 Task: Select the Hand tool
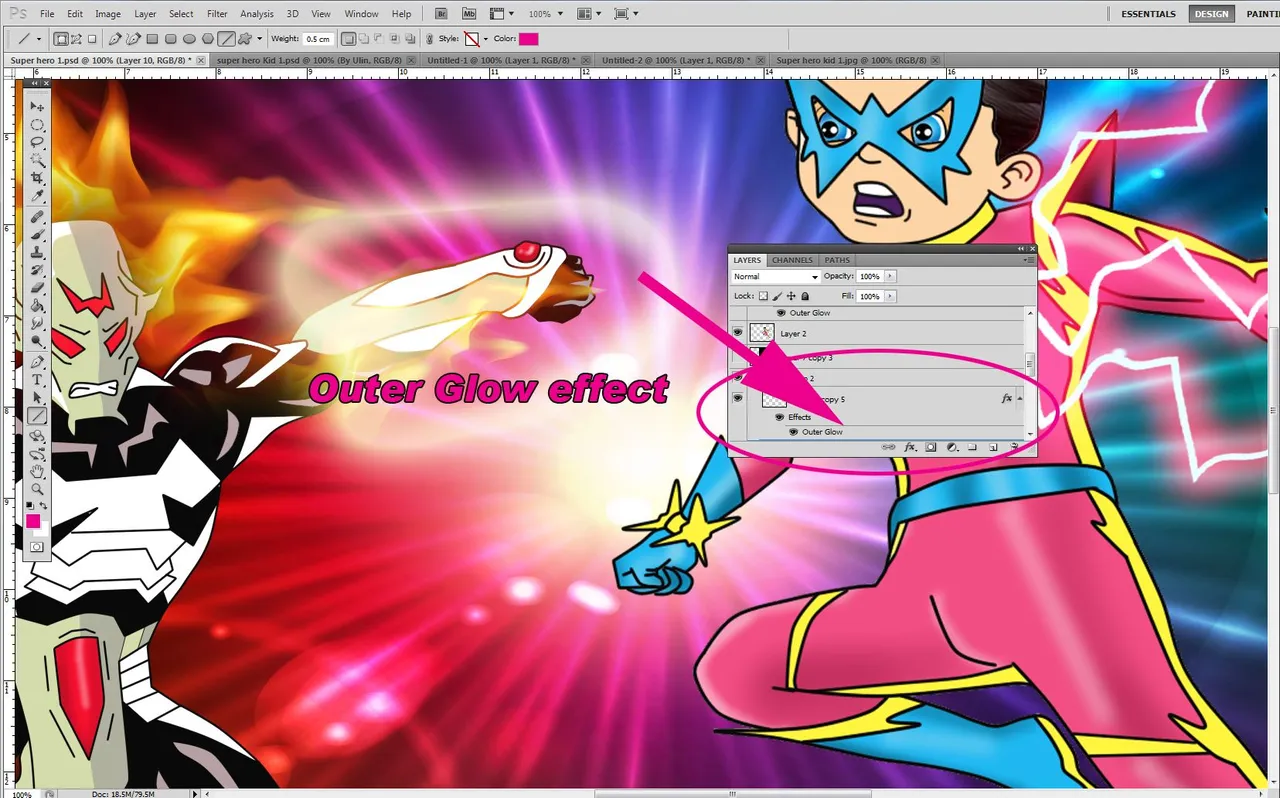[x=37, y=471]
